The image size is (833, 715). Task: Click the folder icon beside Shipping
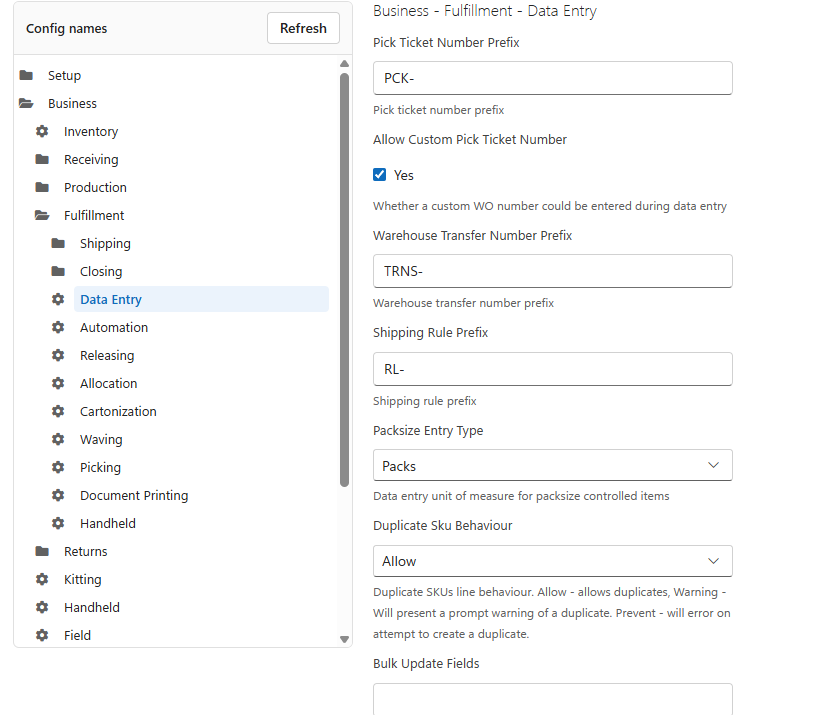click(58, 243)
